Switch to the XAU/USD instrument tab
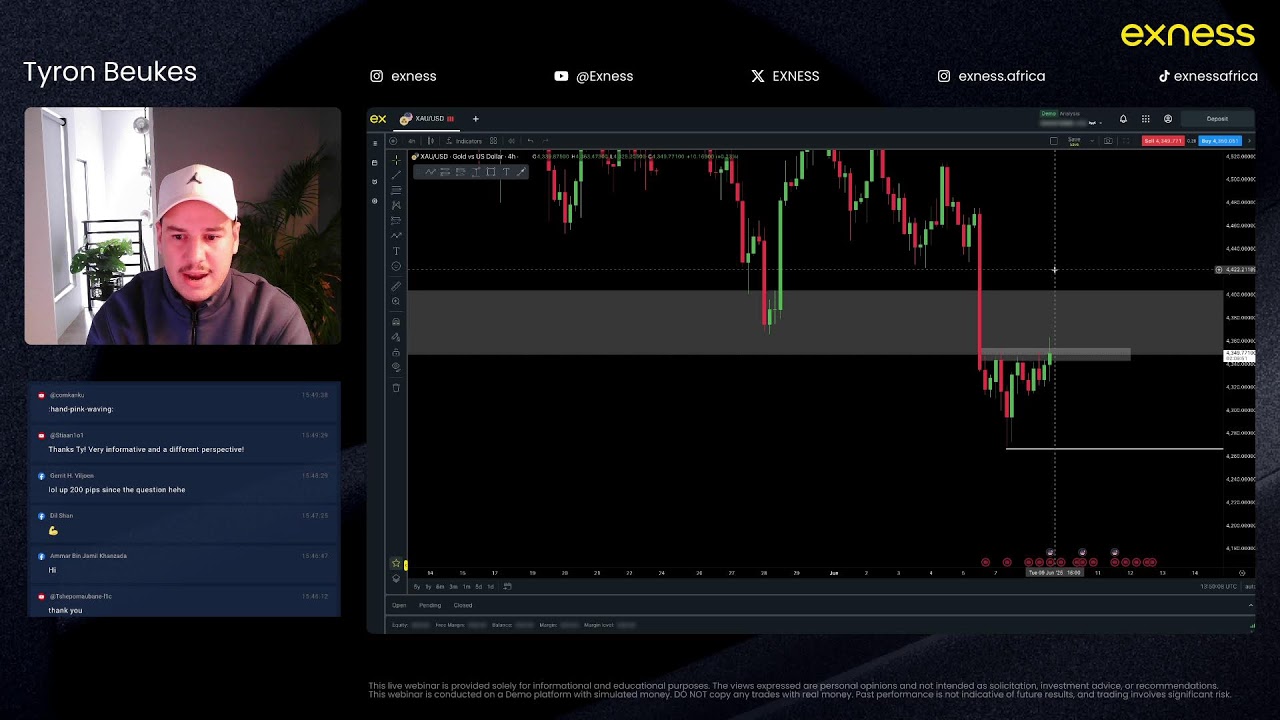 [427, 119]
